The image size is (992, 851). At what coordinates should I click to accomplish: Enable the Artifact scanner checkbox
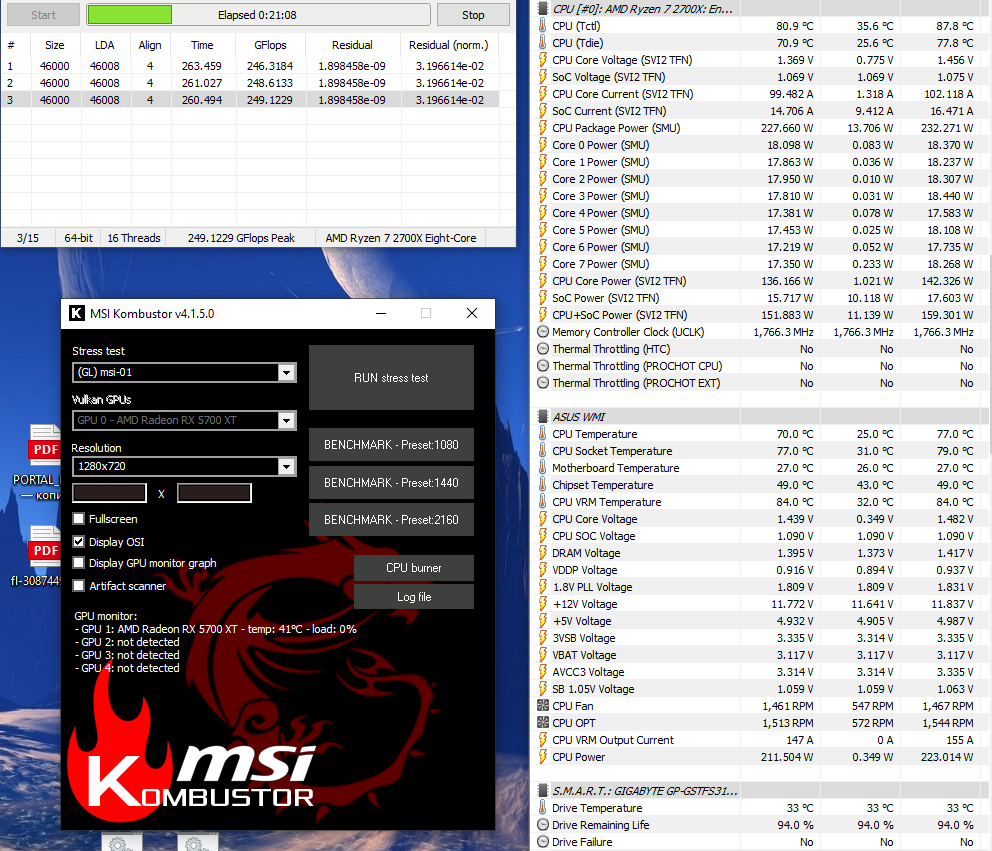[78, 586]
